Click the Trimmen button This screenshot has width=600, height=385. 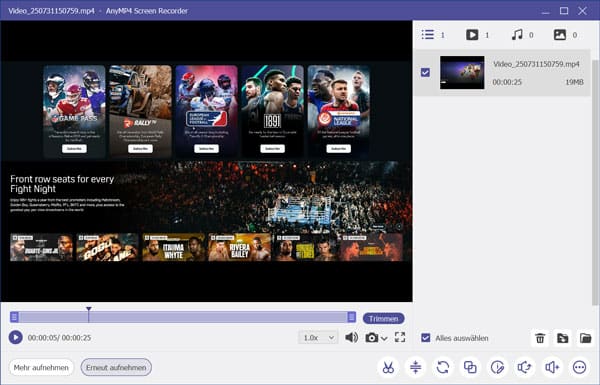pyautogui.click(x=383, y=318)
